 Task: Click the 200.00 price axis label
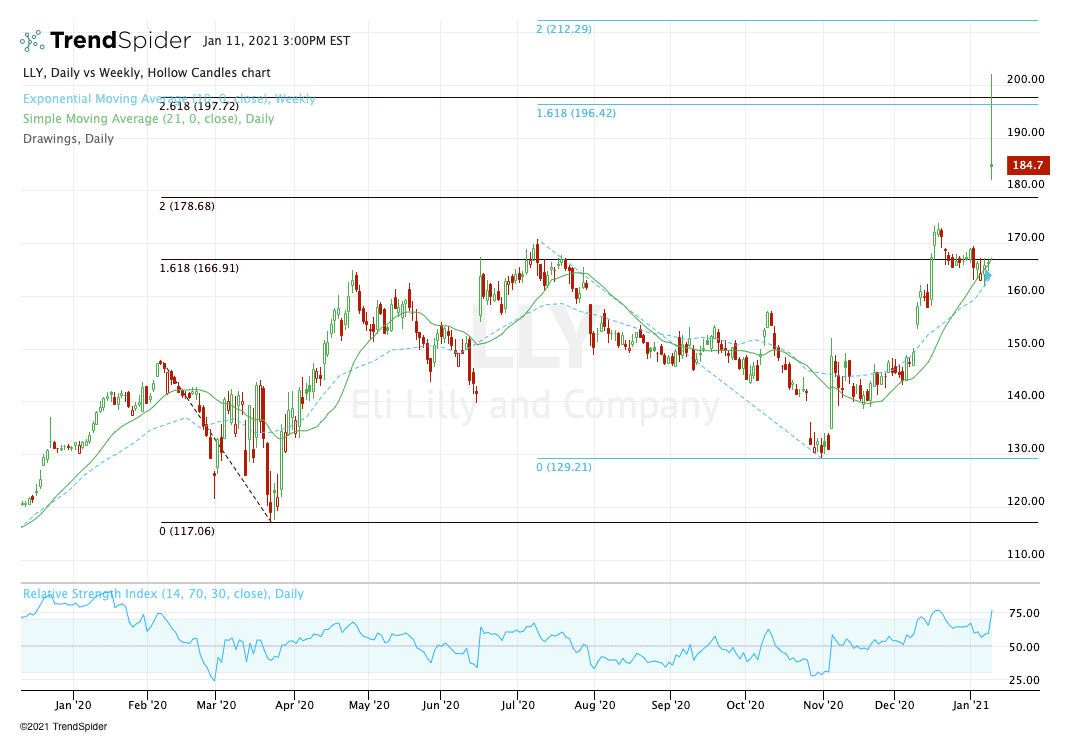[x=1026, y=79]
